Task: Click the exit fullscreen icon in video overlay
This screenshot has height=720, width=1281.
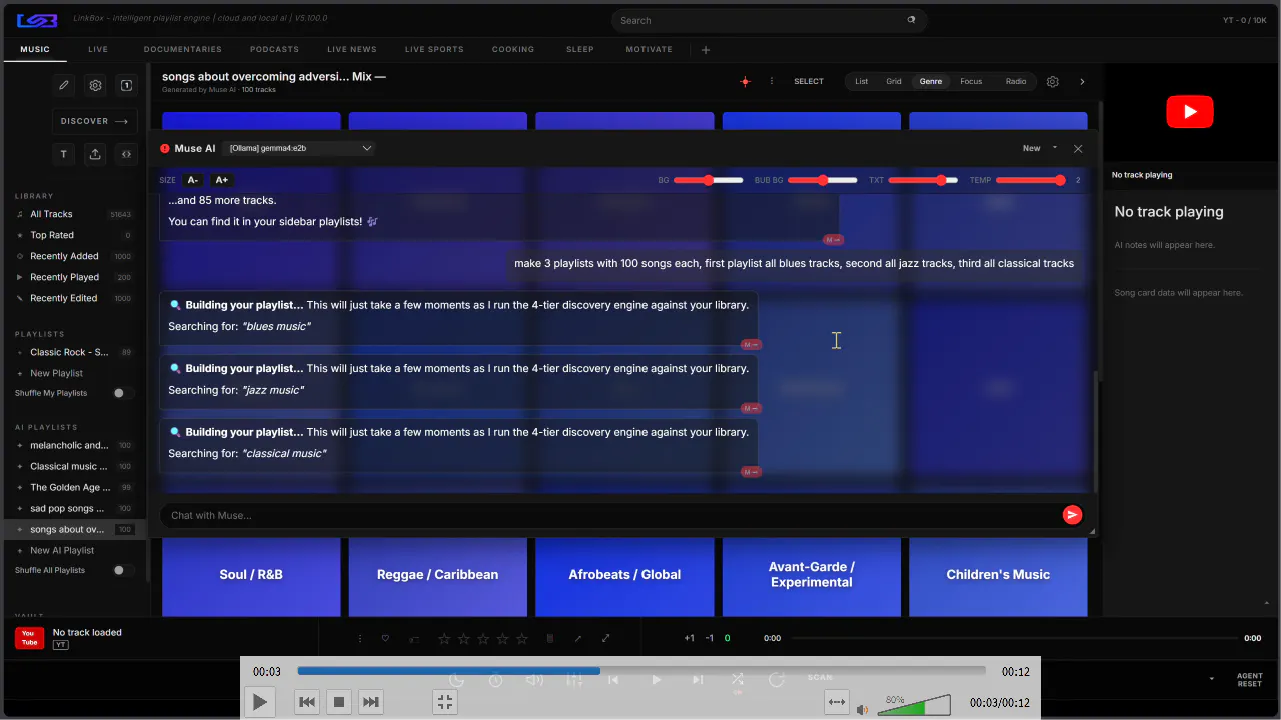Action: [445, 702]
